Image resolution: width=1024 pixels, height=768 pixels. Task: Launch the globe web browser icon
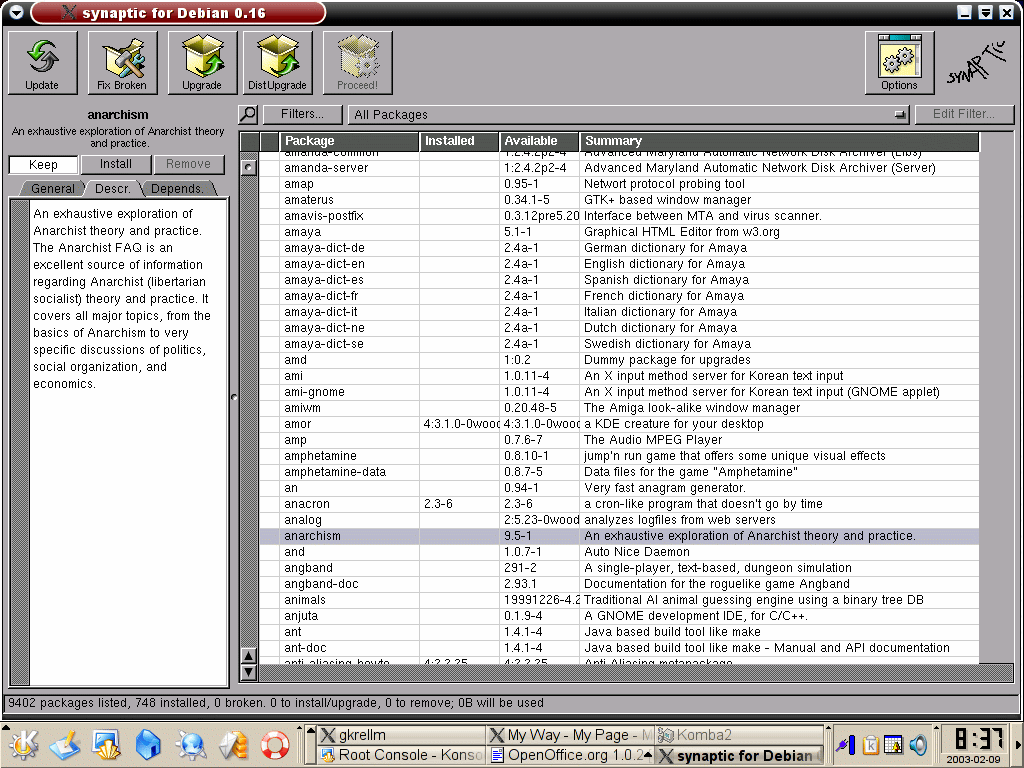(x=191, y=744)
